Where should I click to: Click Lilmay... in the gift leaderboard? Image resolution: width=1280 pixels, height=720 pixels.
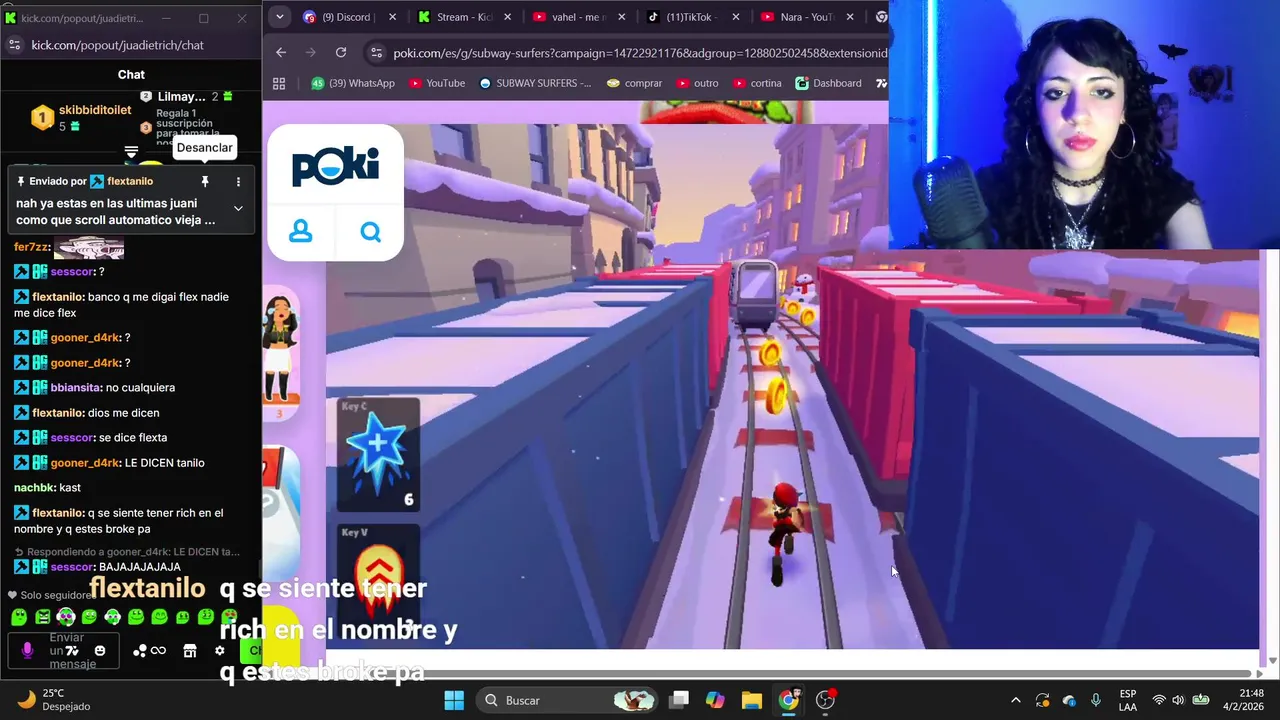182,97
